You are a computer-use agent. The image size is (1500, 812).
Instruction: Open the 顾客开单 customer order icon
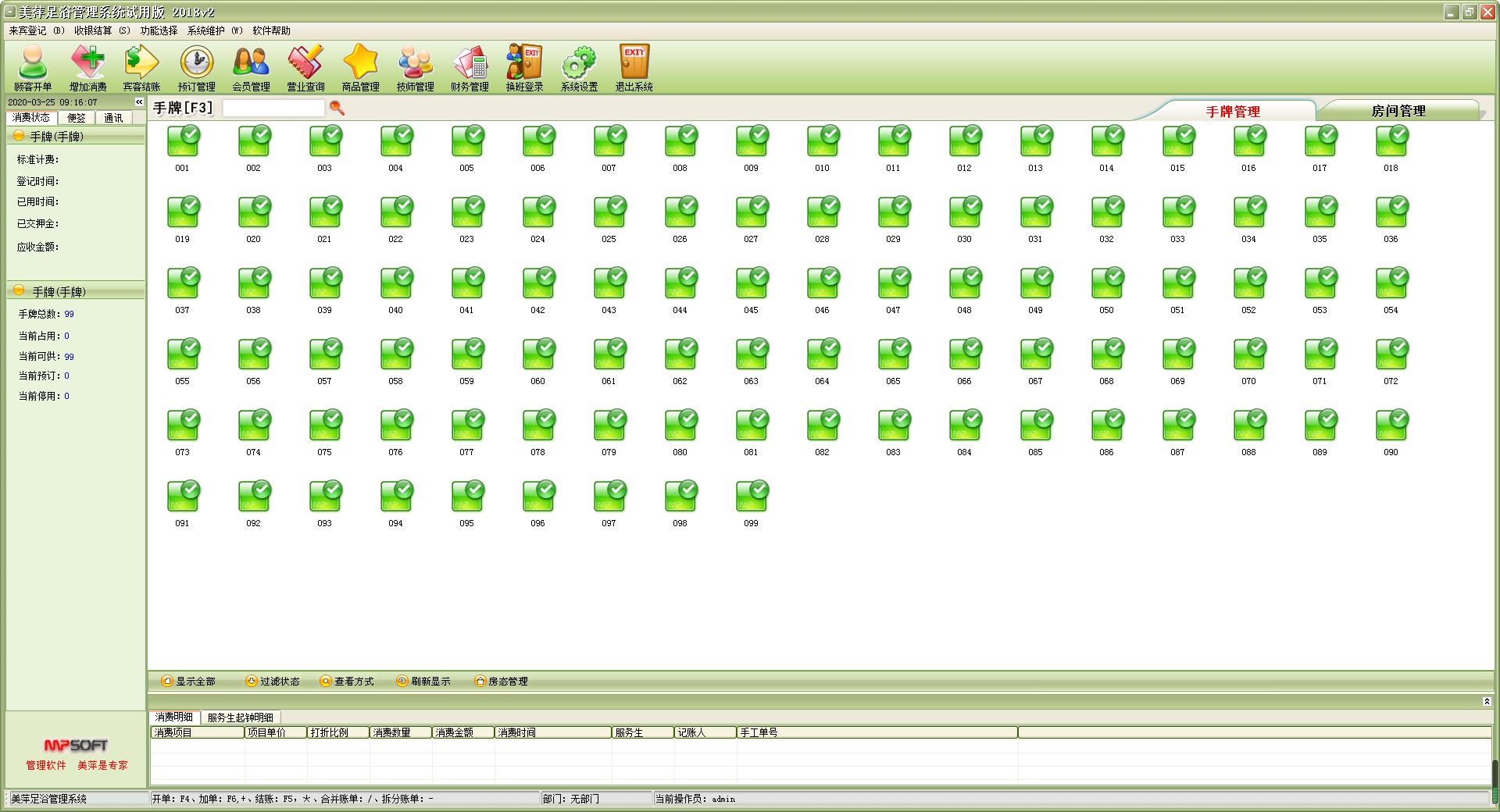tap(33, 67)
